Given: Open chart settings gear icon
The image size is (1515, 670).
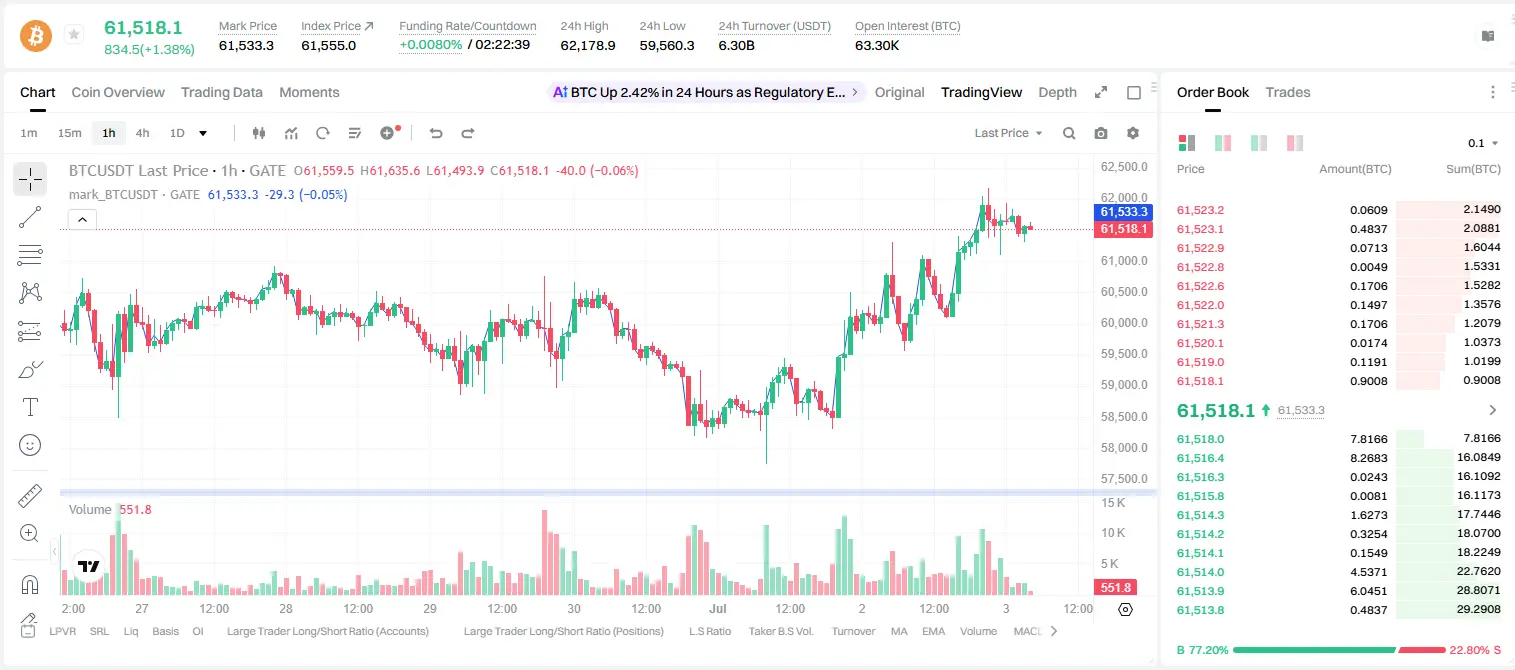Looking at the screenshot, I should [1133, 133].
